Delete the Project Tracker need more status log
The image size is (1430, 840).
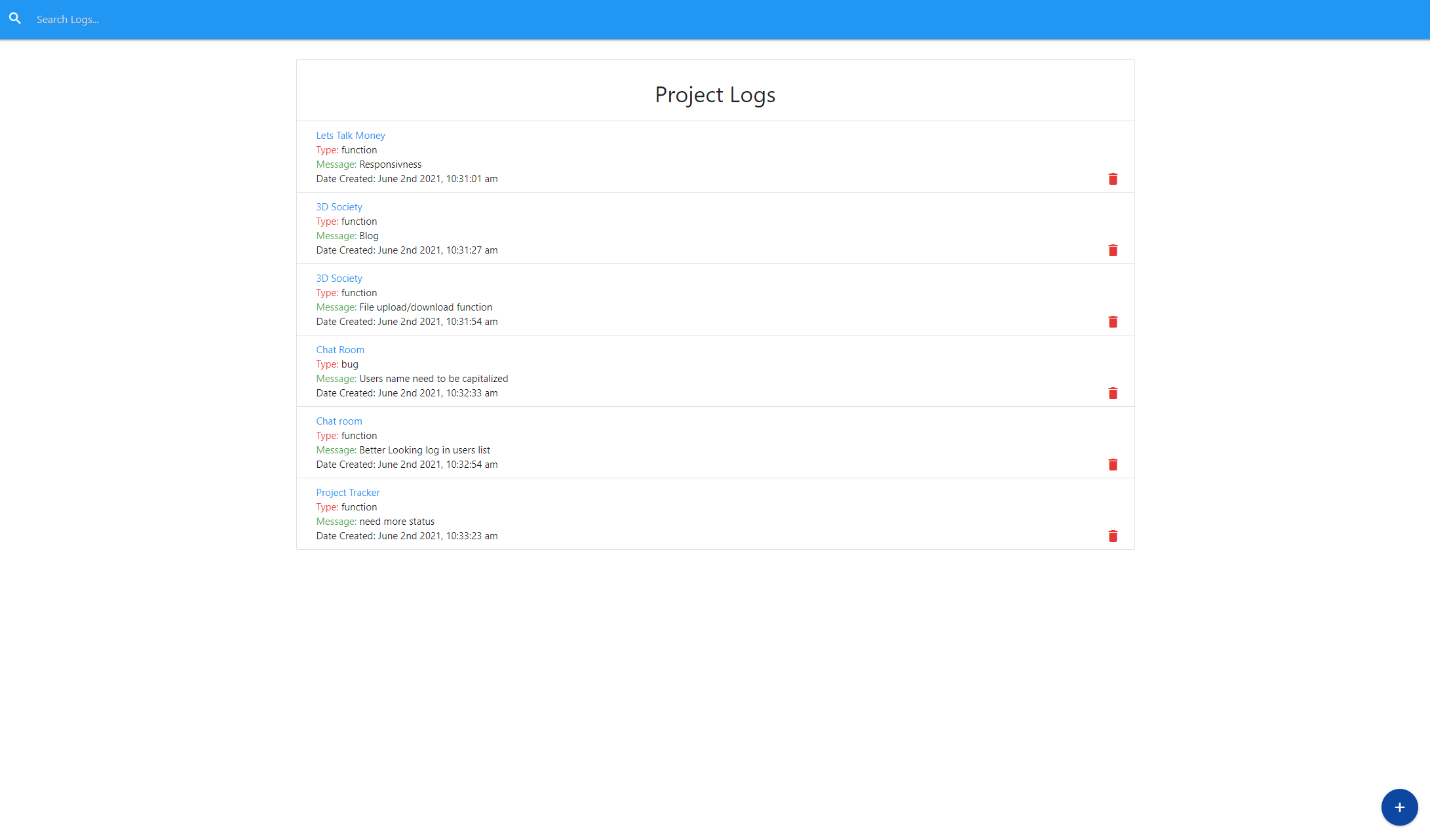coord(1113,536)
